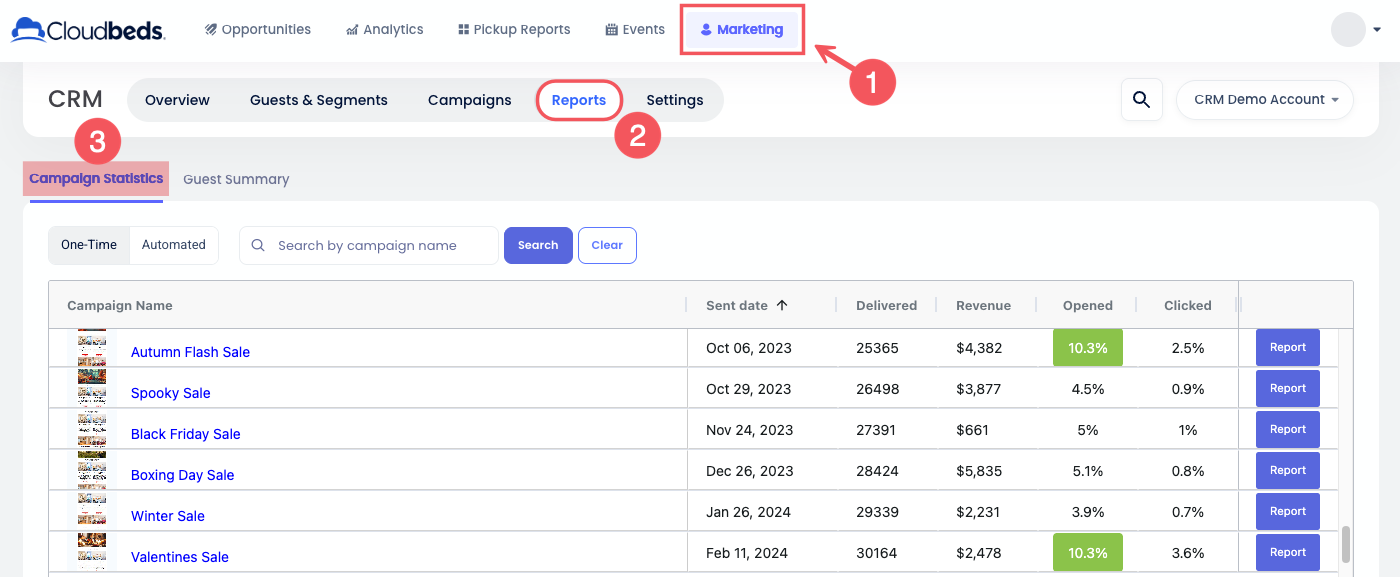Open the Autumn Flash Sale campaign
Image resolution: width=1400 pixels, height=577 pixels.
pos(190,352)
